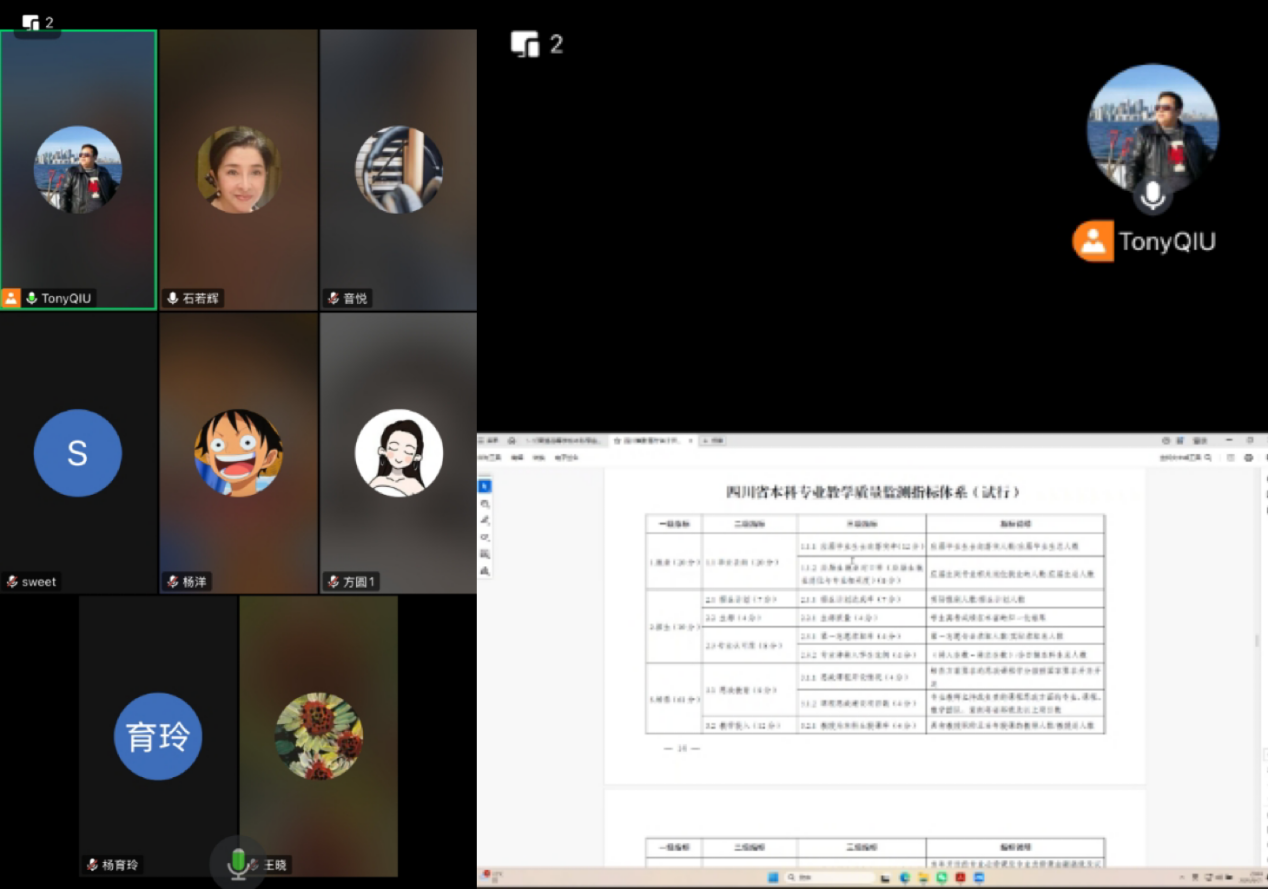1268x889 pixels.
Task: Click the microphone icon under TonyQIU's large avatar
Action: point(1153,196)
